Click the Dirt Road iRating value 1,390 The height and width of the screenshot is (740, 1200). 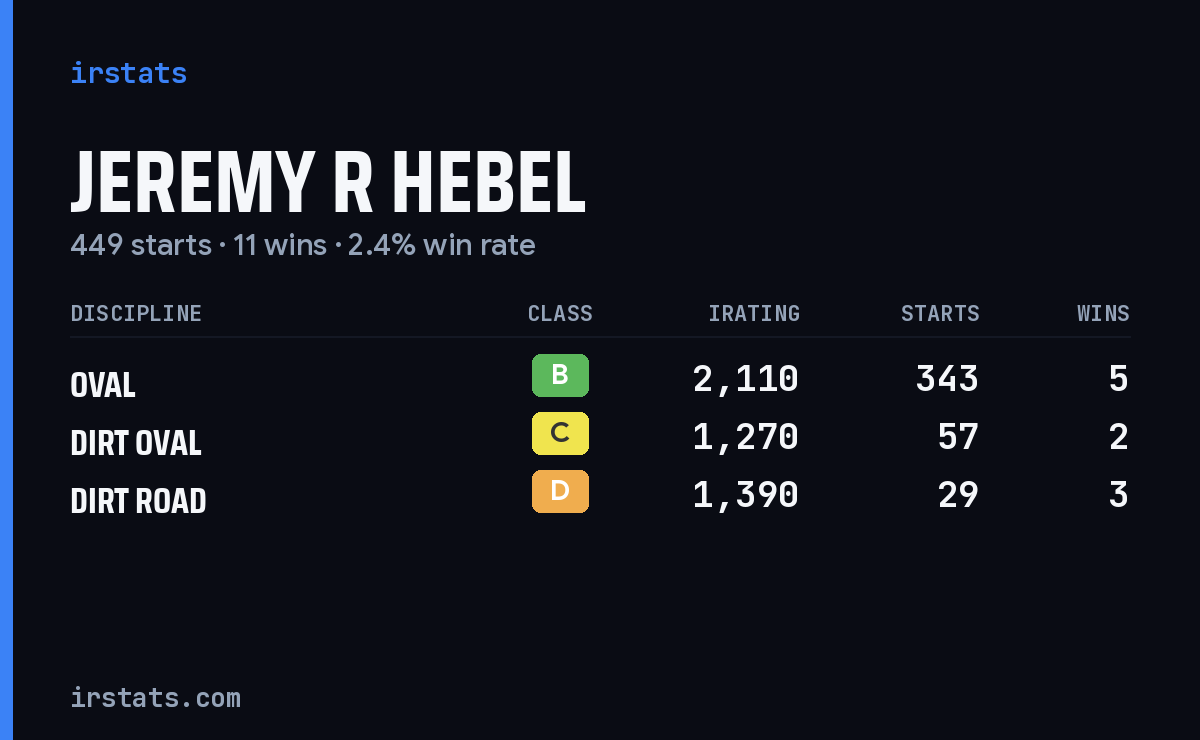pos(746,495)
